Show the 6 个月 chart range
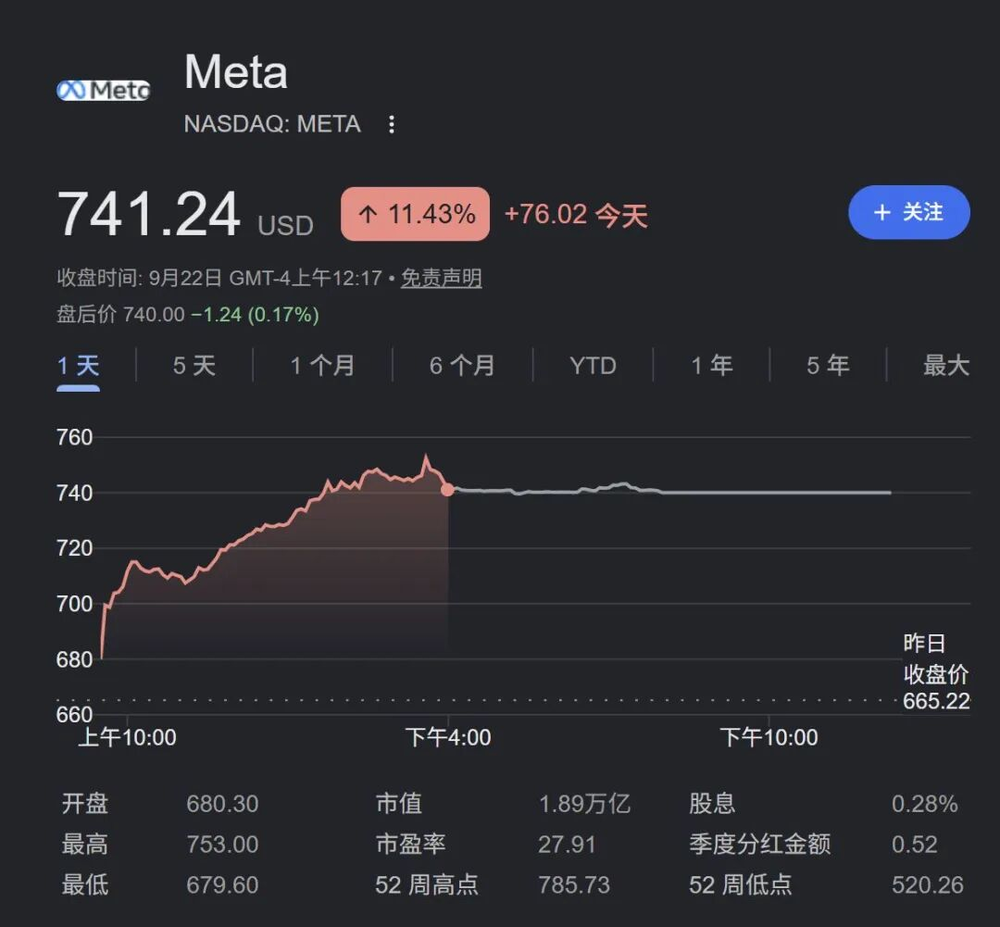Viewport: 1000px width, 927px height. [x=462, y=366]
